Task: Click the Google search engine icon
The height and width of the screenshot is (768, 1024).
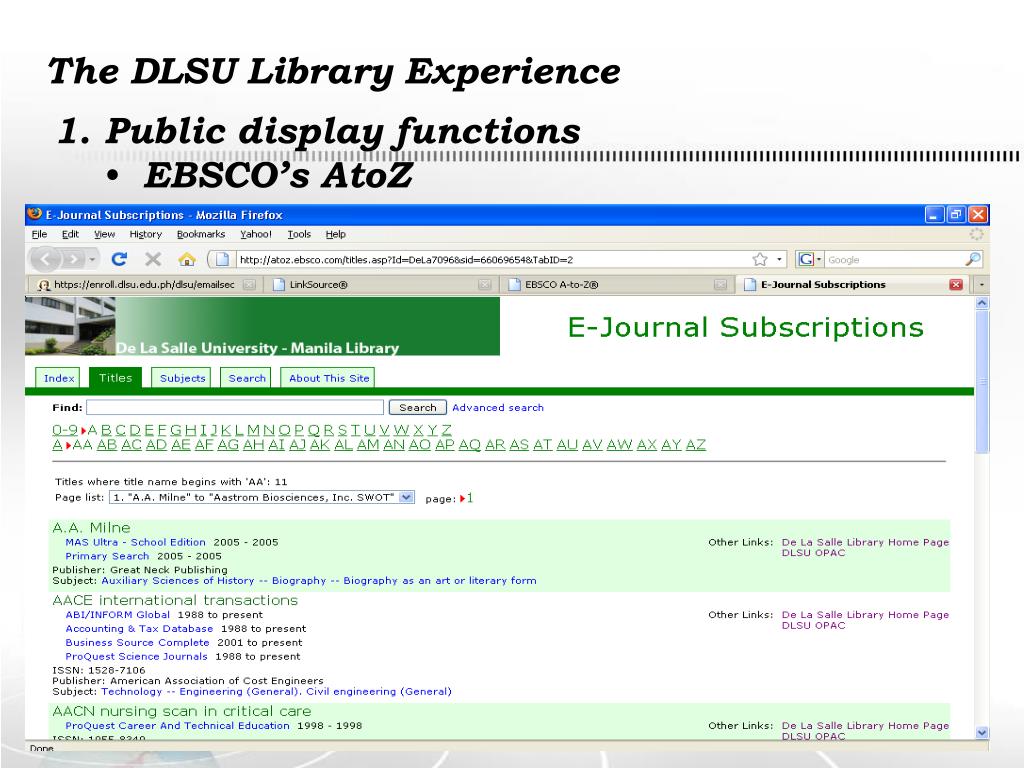Action: pyautogui.click(x=807, y=259)
